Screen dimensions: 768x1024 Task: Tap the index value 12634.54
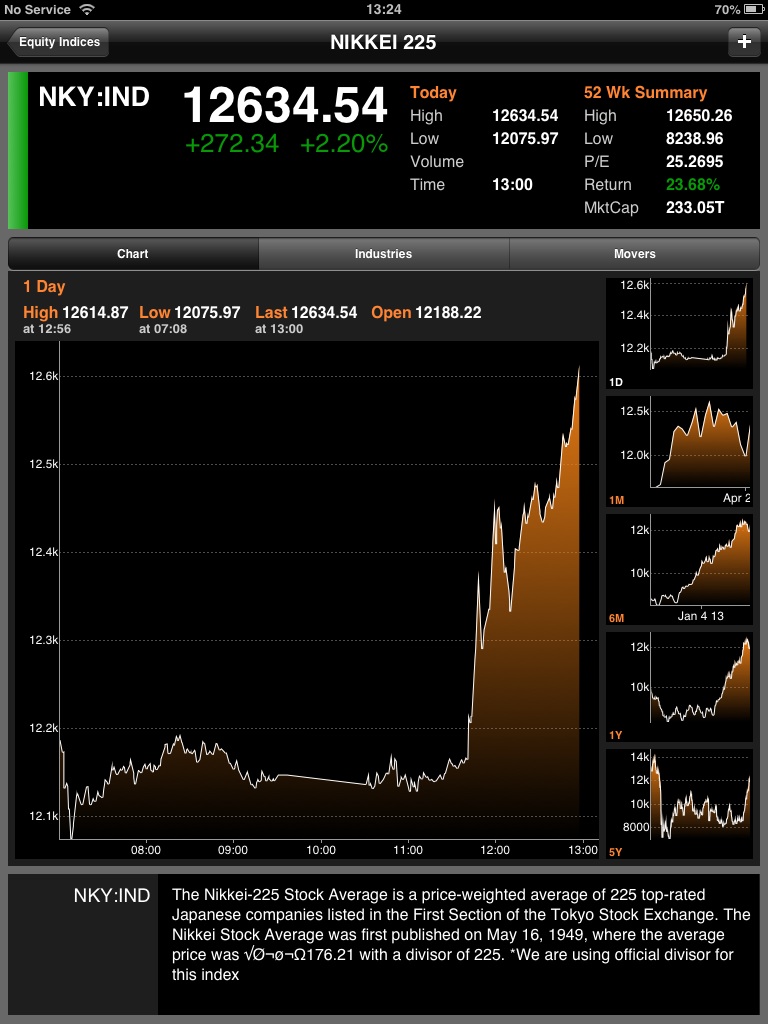tap(285, 104)
